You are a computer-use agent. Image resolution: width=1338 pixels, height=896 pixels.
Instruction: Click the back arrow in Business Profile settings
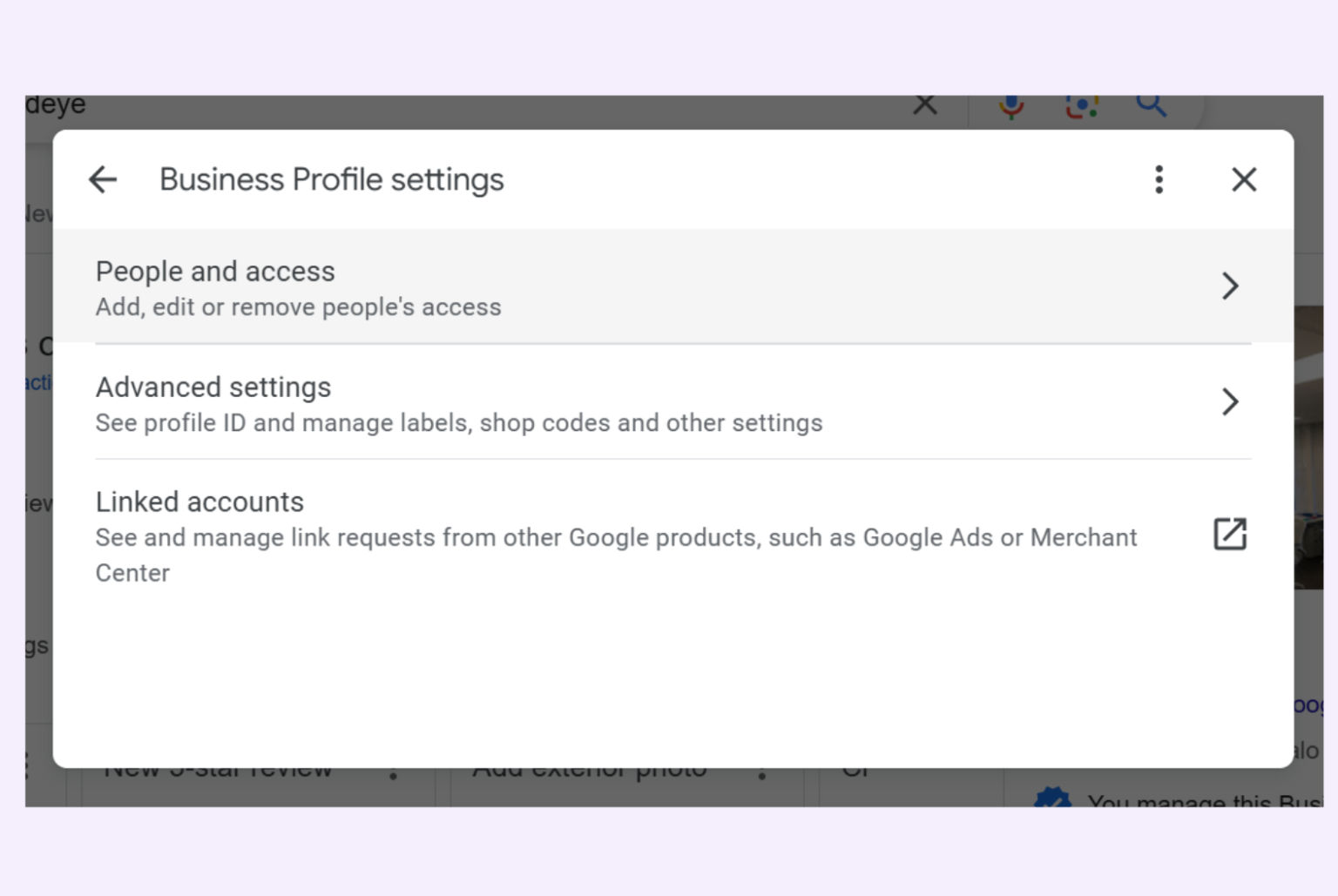point(103,179)
